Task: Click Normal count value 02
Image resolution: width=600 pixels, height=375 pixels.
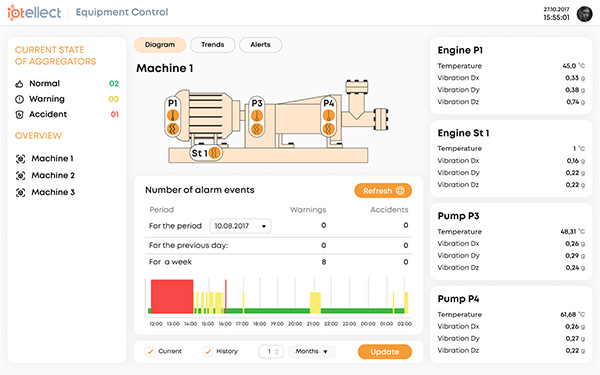Action: (x=114, y=83)
